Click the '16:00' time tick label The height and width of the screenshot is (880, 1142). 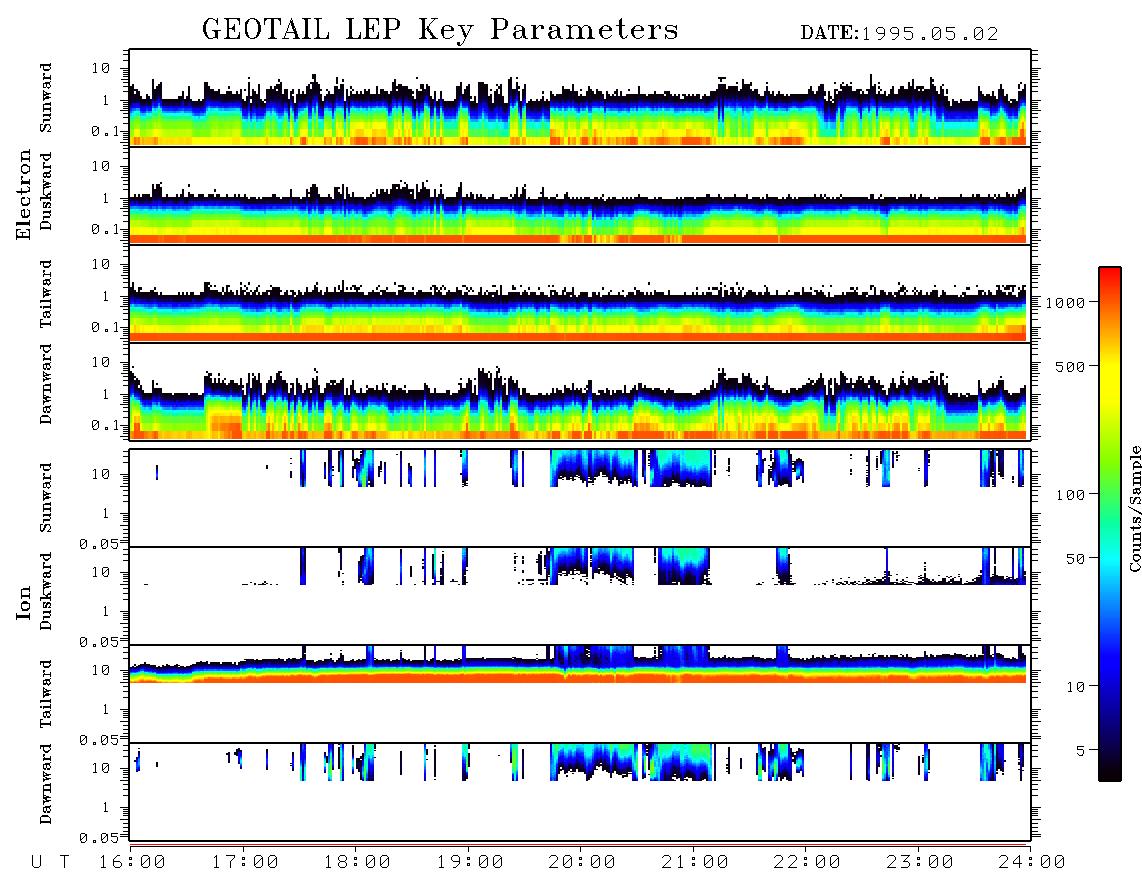(132, 863)
